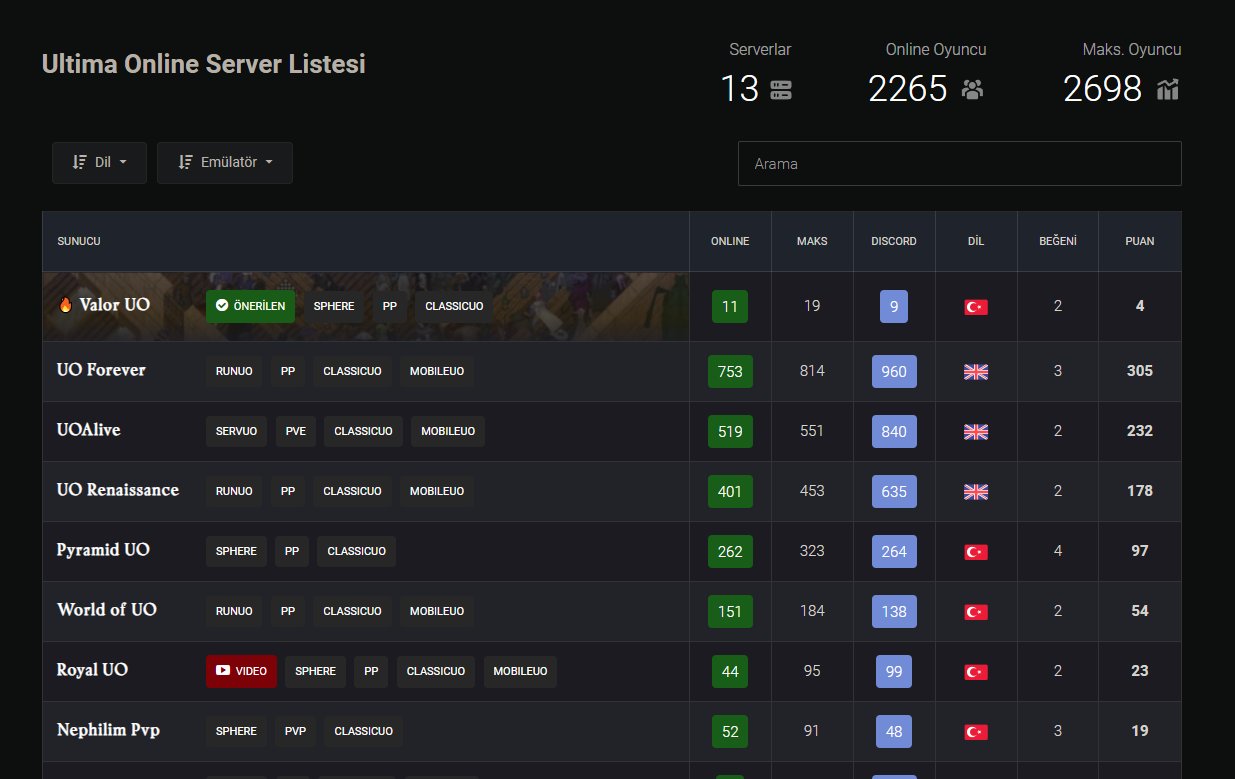1235x779 pixels.
Task: Click the fire icon next to Valor UO
Action: (66, 305)
